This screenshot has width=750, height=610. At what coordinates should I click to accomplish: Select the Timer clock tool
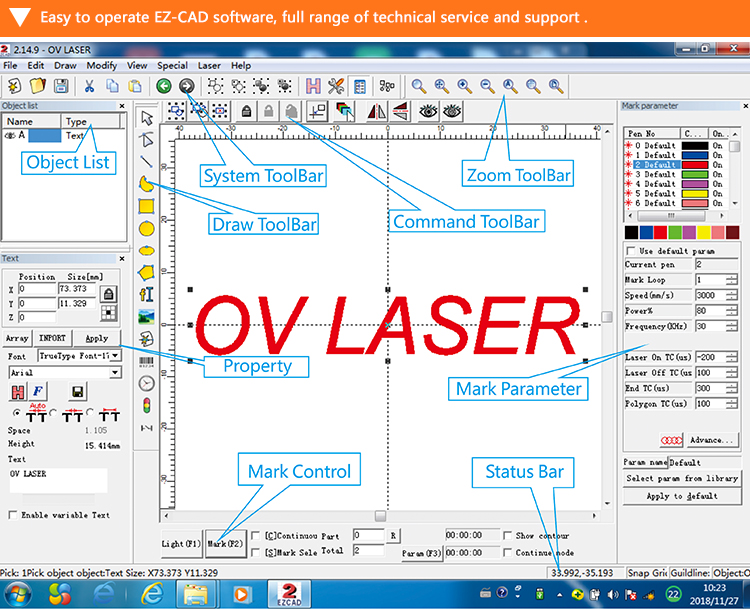[x=146, y=383]
